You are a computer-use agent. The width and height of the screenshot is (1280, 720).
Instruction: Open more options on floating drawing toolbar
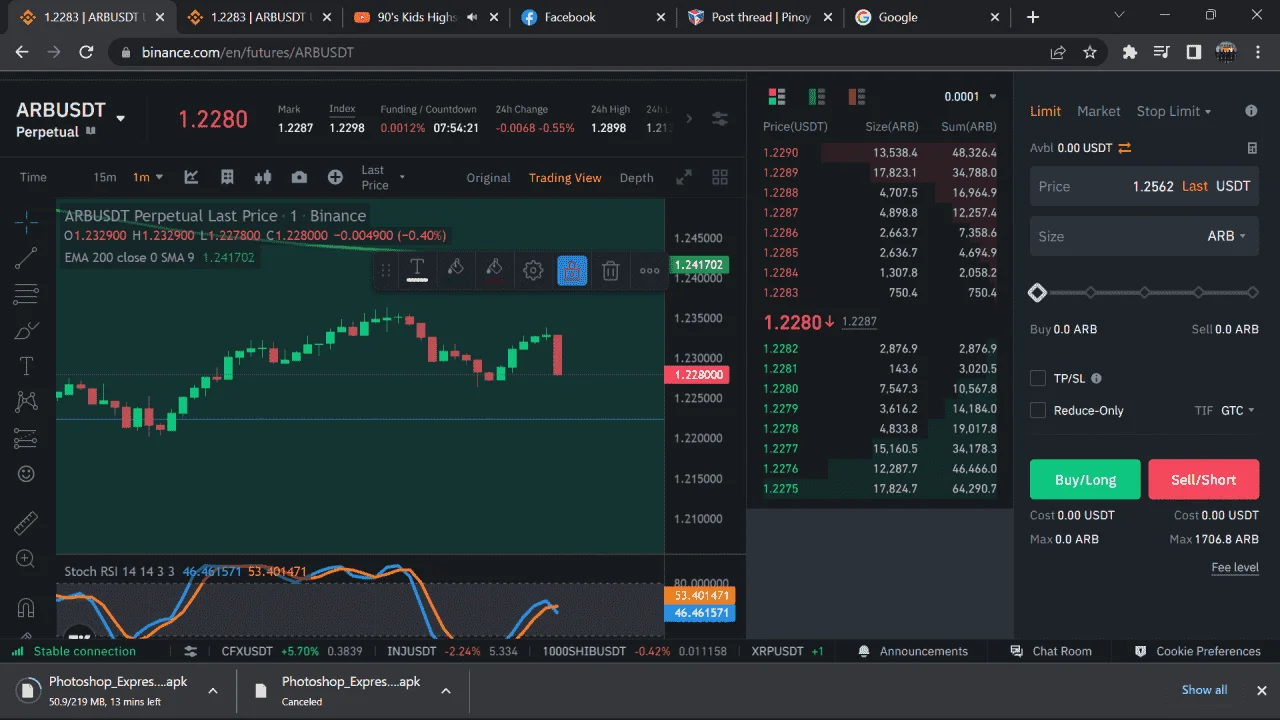click(650, 270)
